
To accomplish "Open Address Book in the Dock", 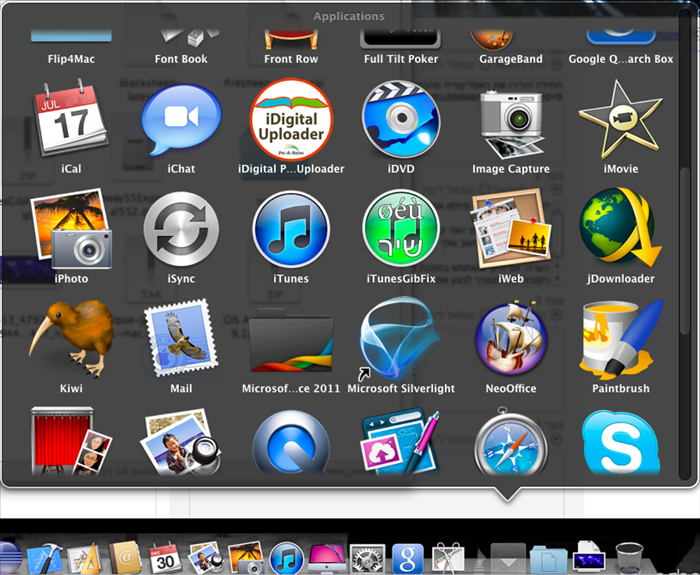I will click(x=125, y=558).
